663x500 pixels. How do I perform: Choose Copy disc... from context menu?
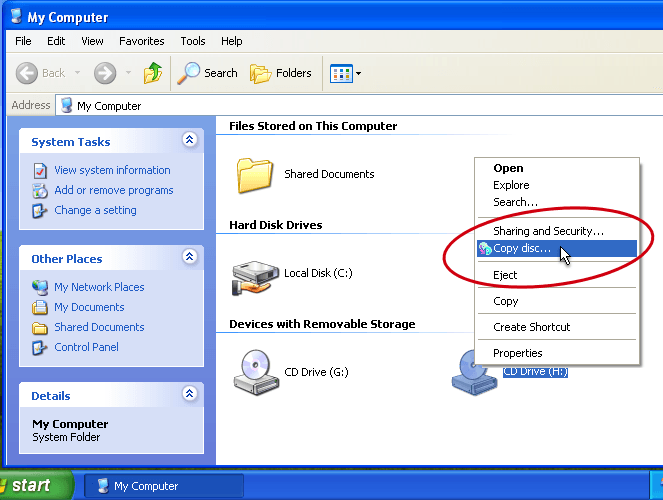(521, 248)
